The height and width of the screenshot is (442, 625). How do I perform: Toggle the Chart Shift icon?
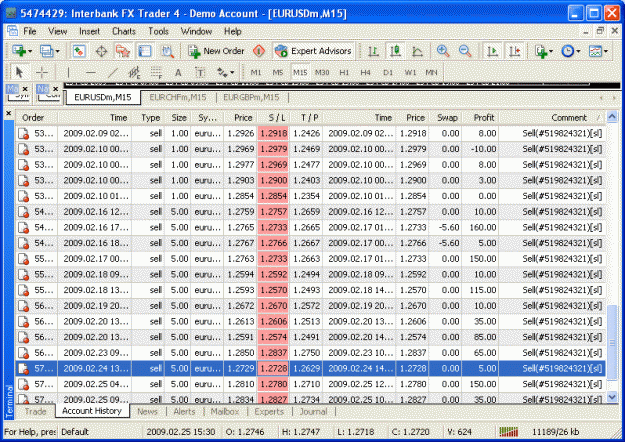tap(515, 51)
